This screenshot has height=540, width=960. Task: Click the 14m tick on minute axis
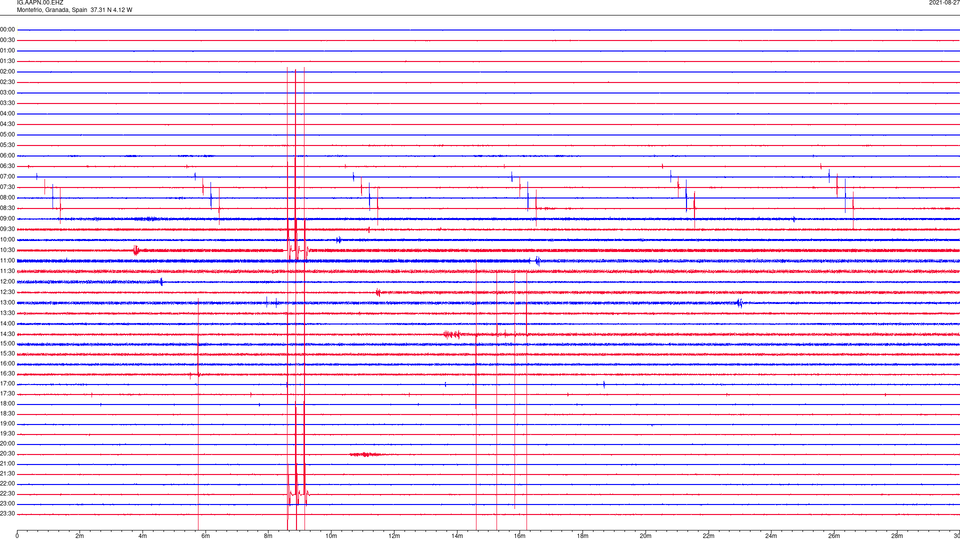pyautogui.click(x=457, y=536)
